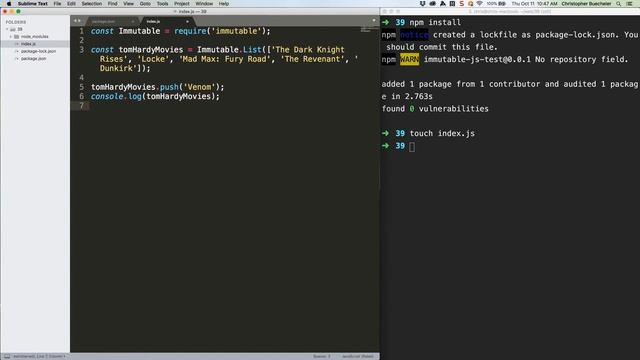Open the View menu
Viewport: 640px width, 360px height.
128,3
